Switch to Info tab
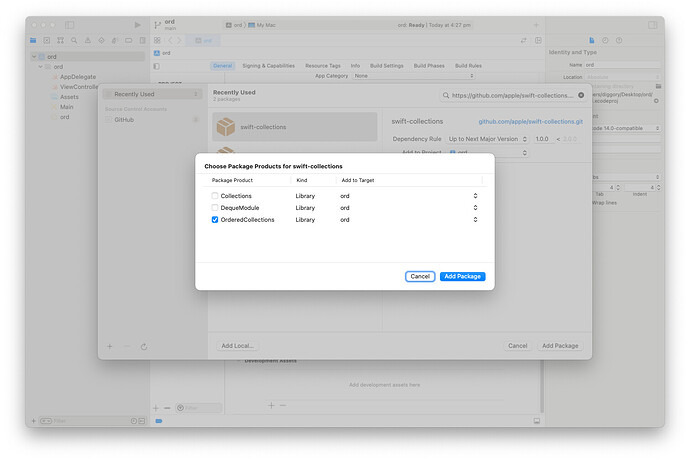 pyautogui.click(x=356, y=66)
